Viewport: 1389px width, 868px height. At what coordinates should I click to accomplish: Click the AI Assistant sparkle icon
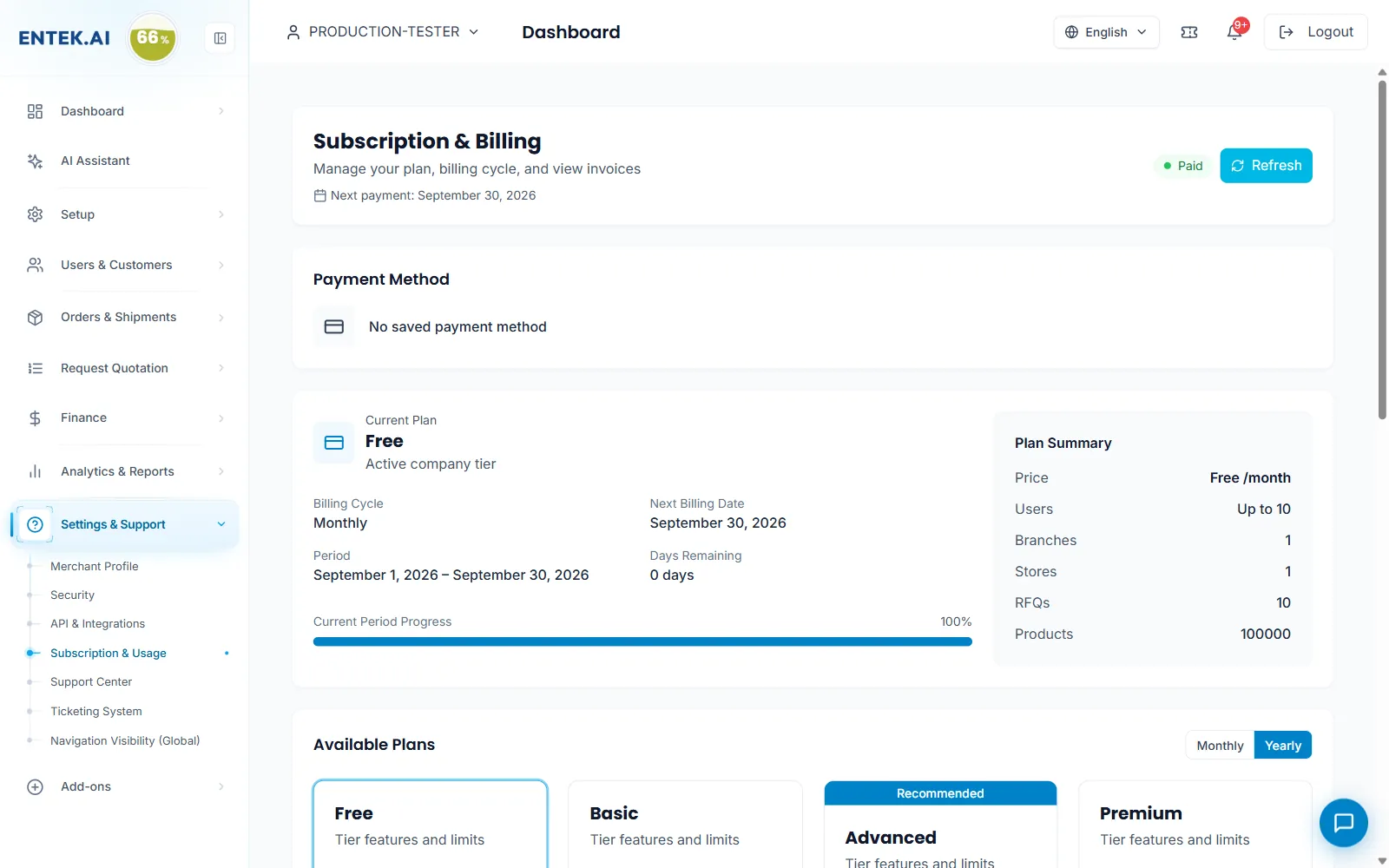click(x=35, y=161)
